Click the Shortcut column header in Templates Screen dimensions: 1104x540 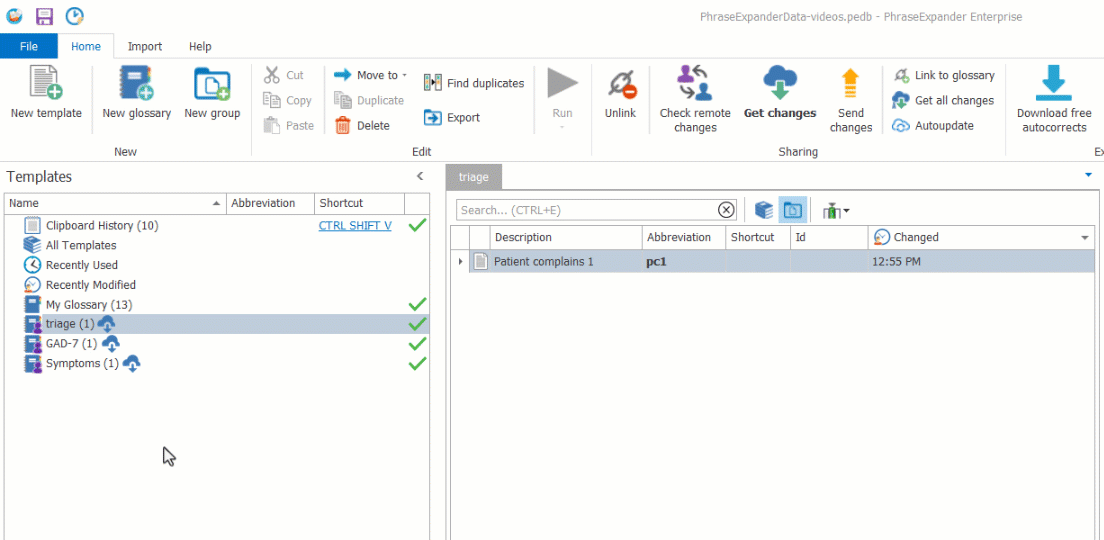point(360,203)
